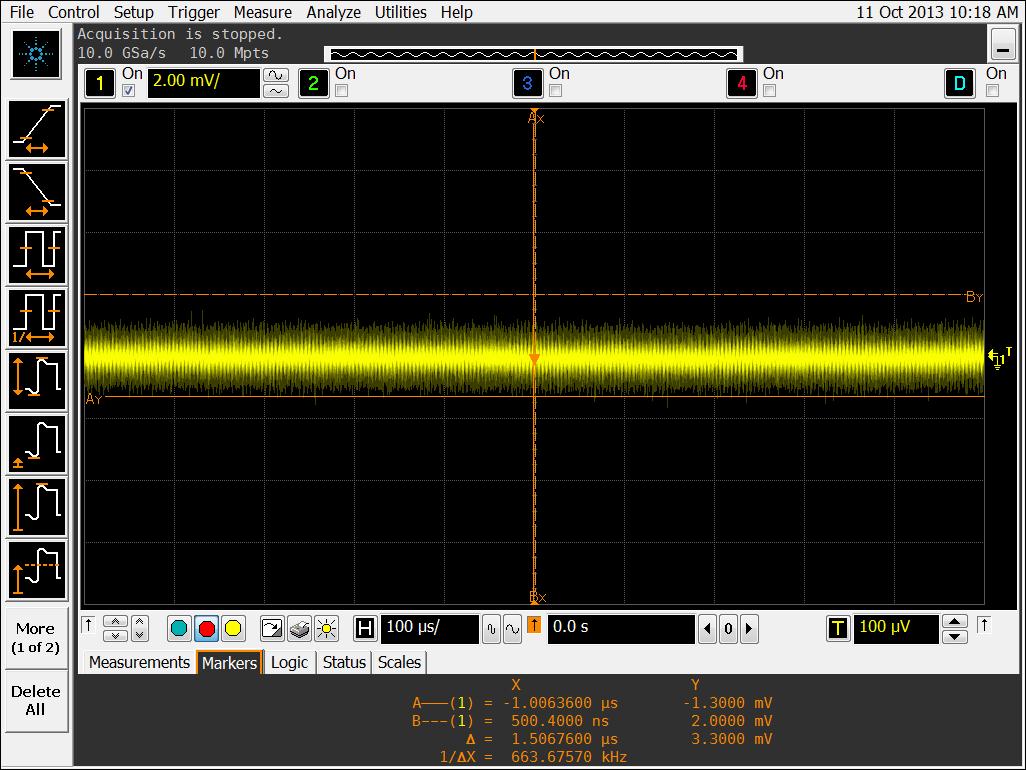The image size is (1026, 770).
Task: Increase channel 1 vertical scale with the upper button
Action: (275, 75)
